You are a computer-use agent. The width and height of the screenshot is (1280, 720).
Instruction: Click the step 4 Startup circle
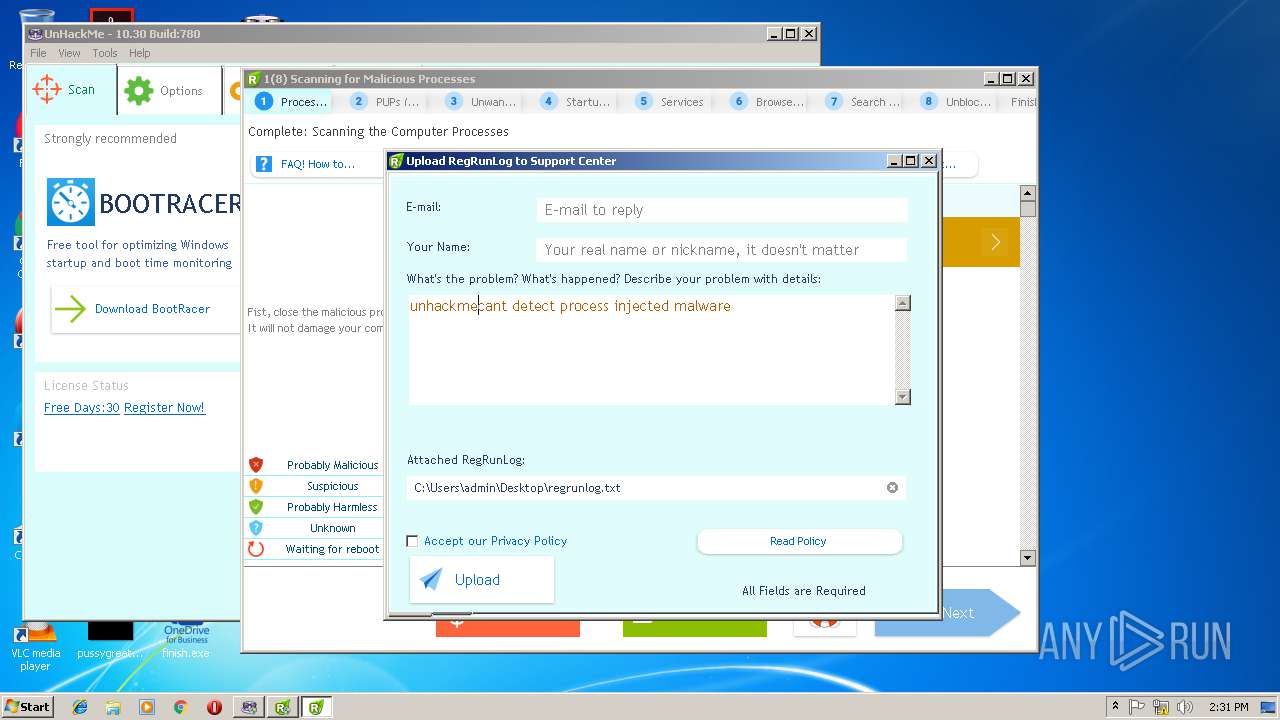coord(548,101)
